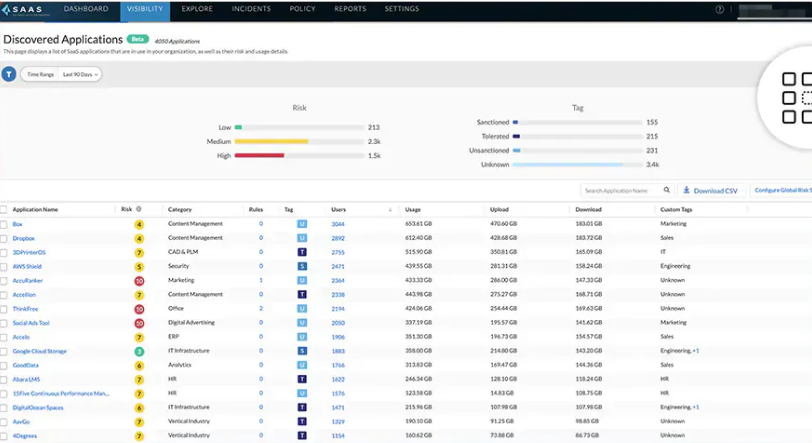Click the 3044 users link for Box
The height and width of the screenshot is (443, 812).
click(338, 224)
